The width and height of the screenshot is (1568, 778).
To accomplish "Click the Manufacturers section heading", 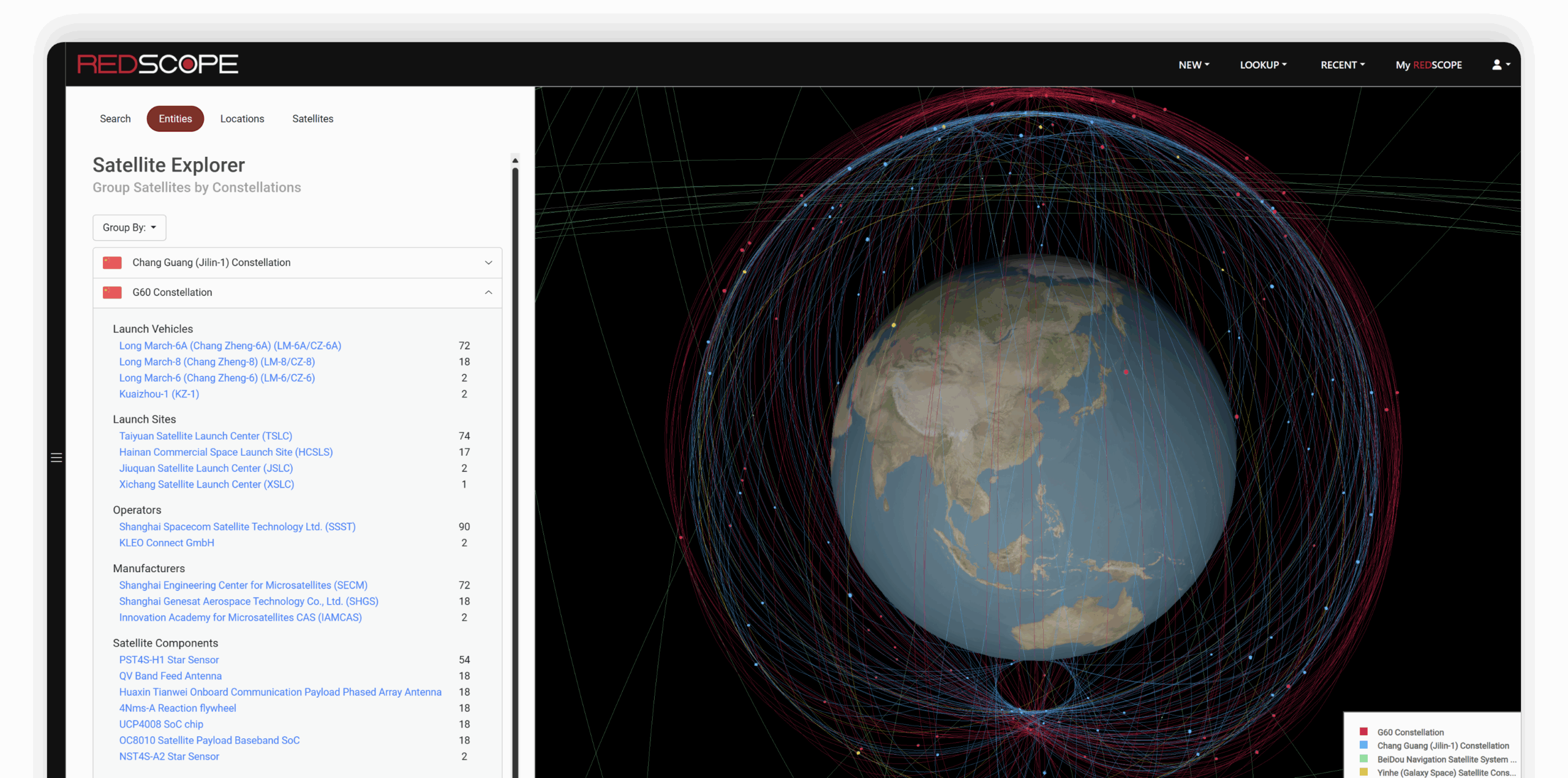I will pos(149,568).
